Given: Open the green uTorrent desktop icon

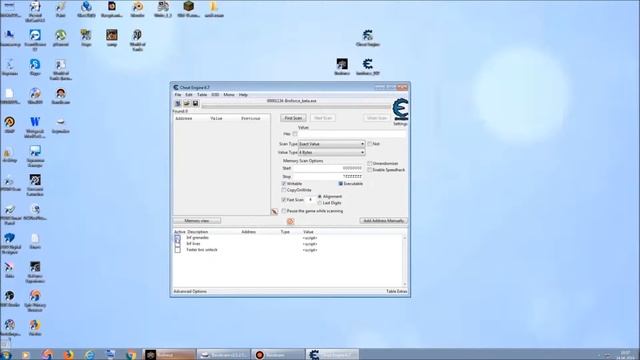Looking at the screenshot, I should (61, 38).
